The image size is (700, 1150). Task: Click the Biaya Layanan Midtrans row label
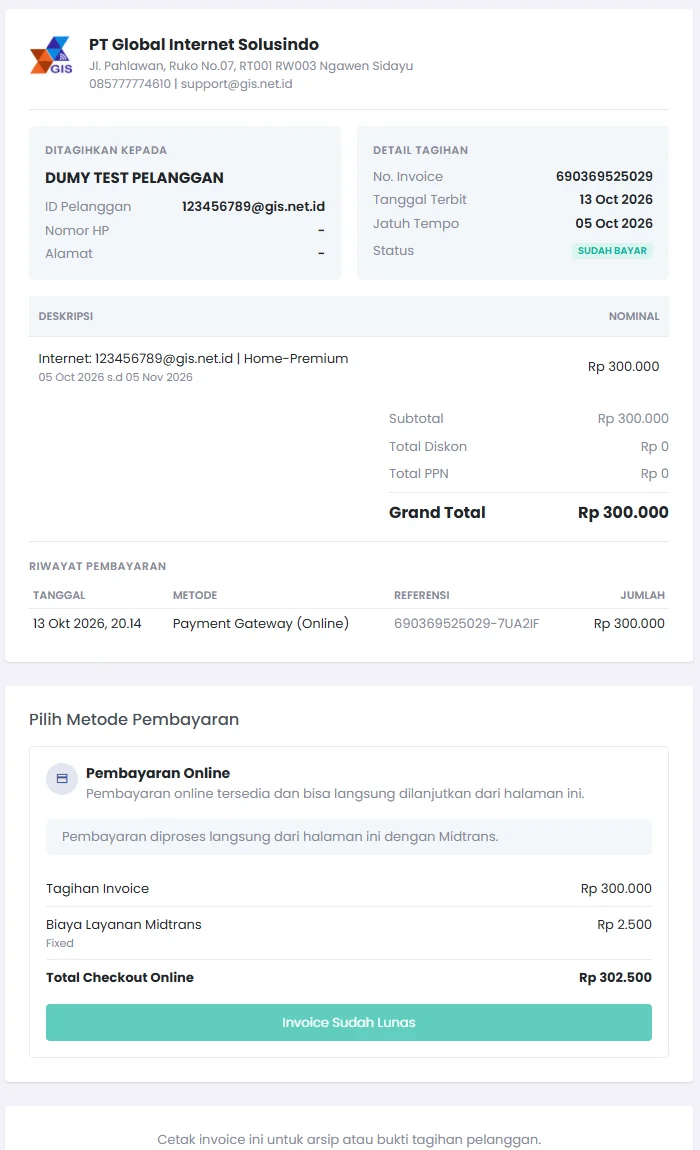(x=123, y=925)
